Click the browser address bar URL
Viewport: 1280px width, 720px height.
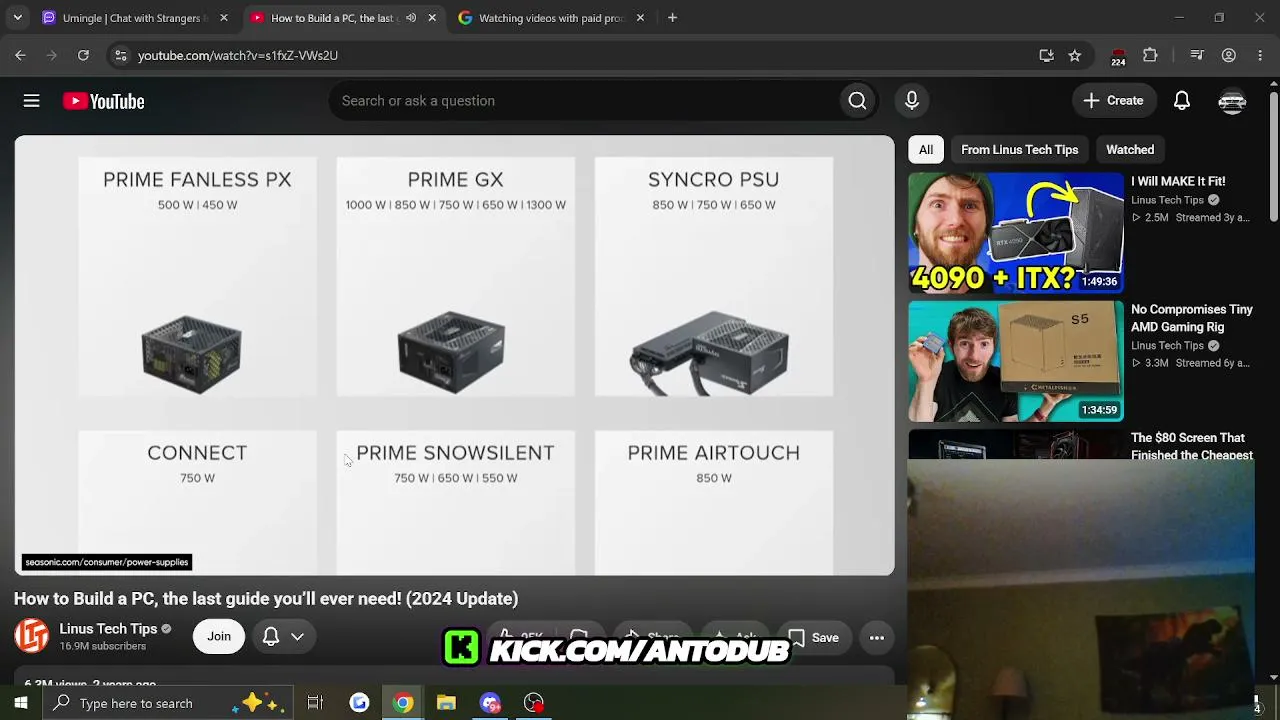pyautogui.click(x=238, y=55)
